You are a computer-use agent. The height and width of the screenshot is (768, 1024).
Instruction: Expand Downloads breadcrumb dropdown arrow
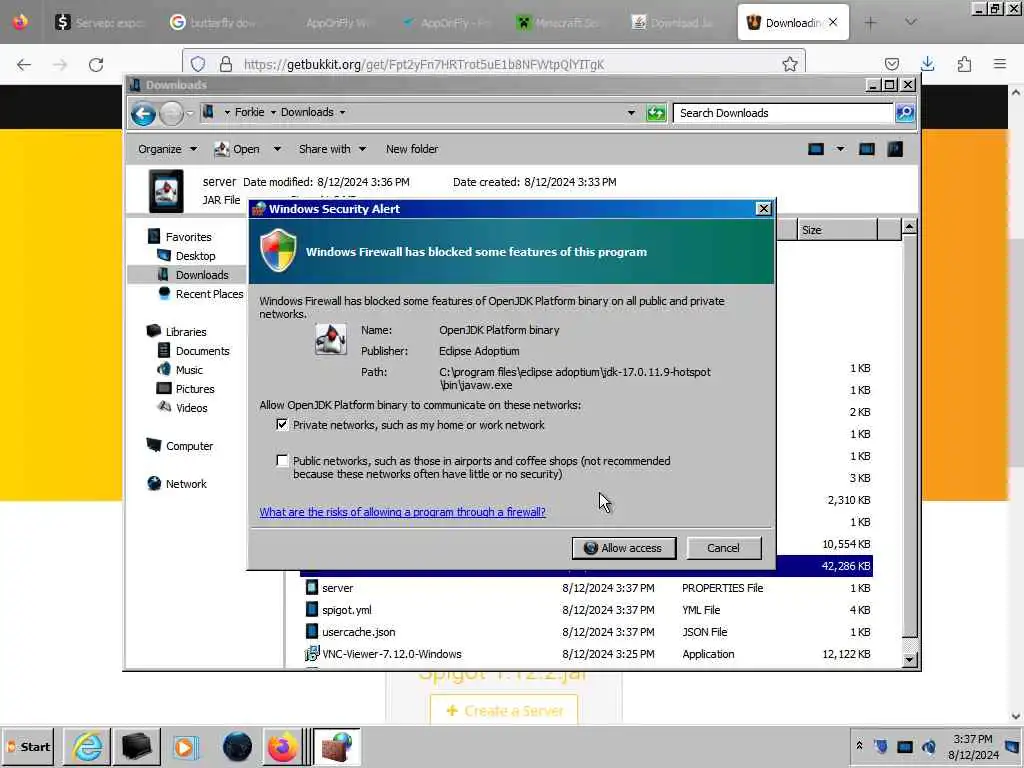click(x=342, y=112)
